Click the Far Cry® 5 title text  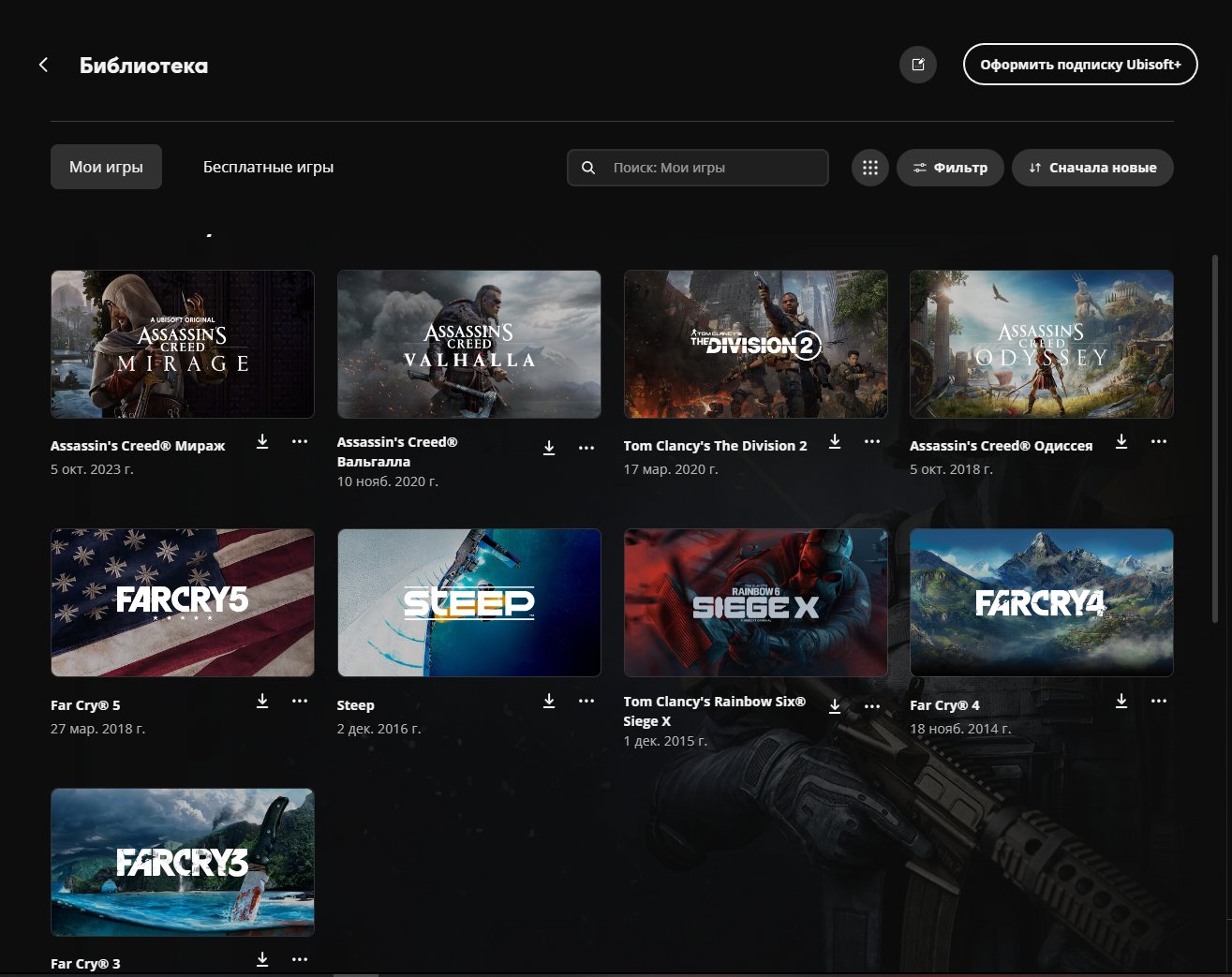pos(85,705)
